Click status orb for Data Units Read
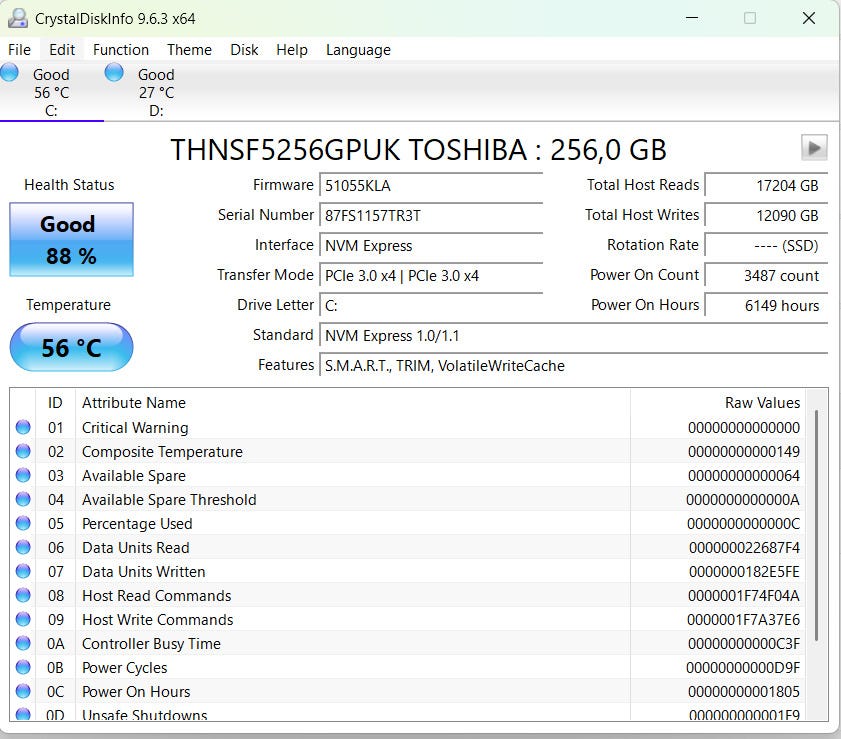The height and width of the screenshot is (739, 841). [x=23, y=547]
